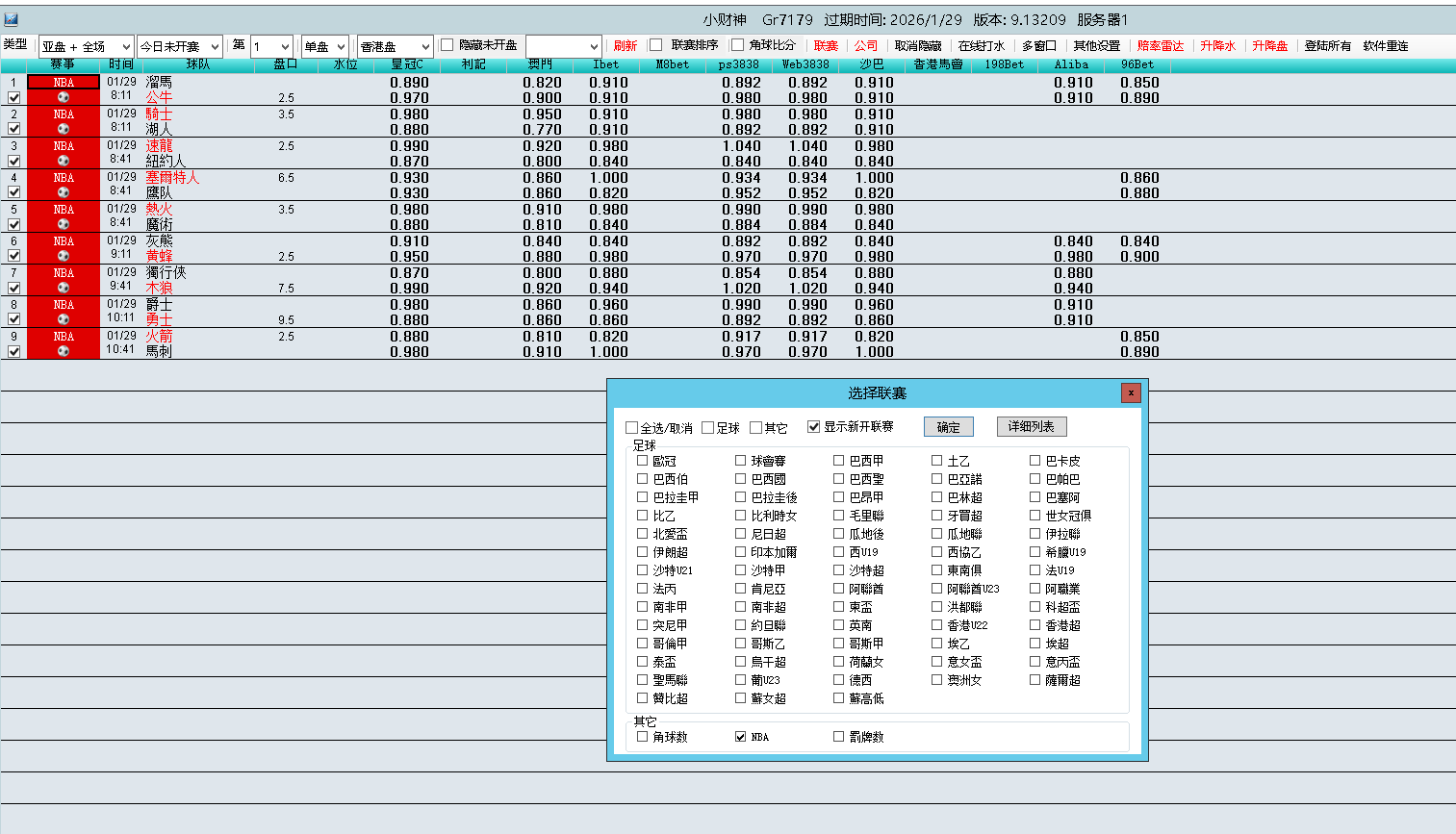
Task: Toggle the 隐藏未开盘 checkbox
Action: (447, 45)
